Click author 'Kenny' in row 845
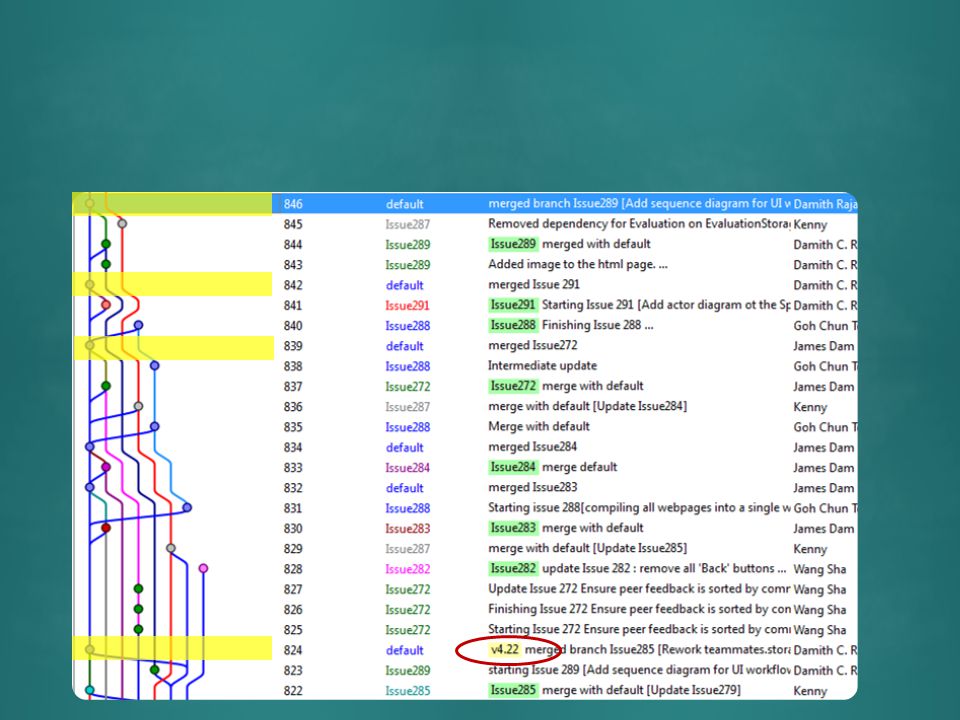 pos(810,224)
